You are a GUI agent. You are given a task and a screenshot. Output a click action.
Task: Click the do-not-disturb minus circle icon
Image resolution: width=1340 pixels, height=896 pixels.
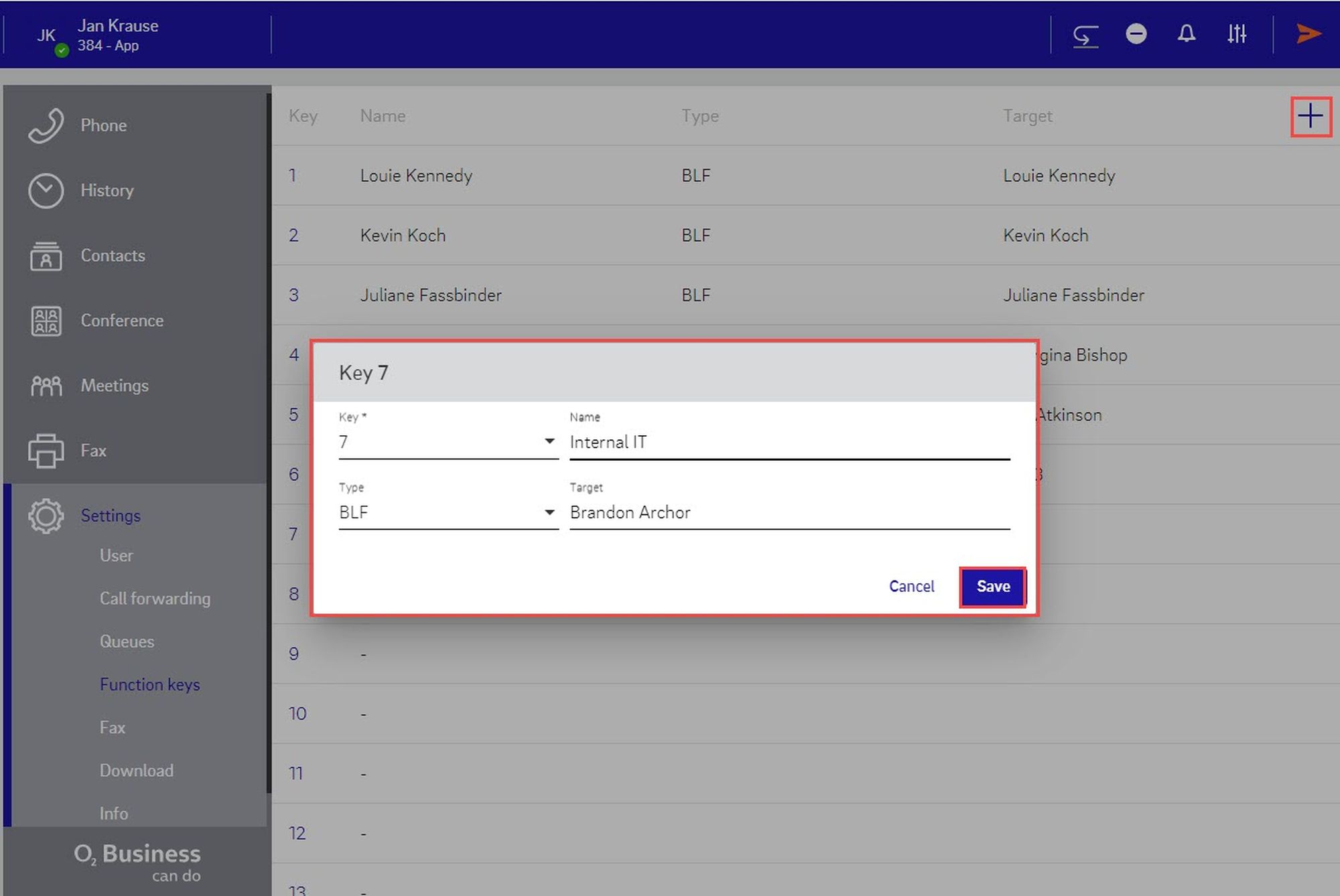point(1136,33)
